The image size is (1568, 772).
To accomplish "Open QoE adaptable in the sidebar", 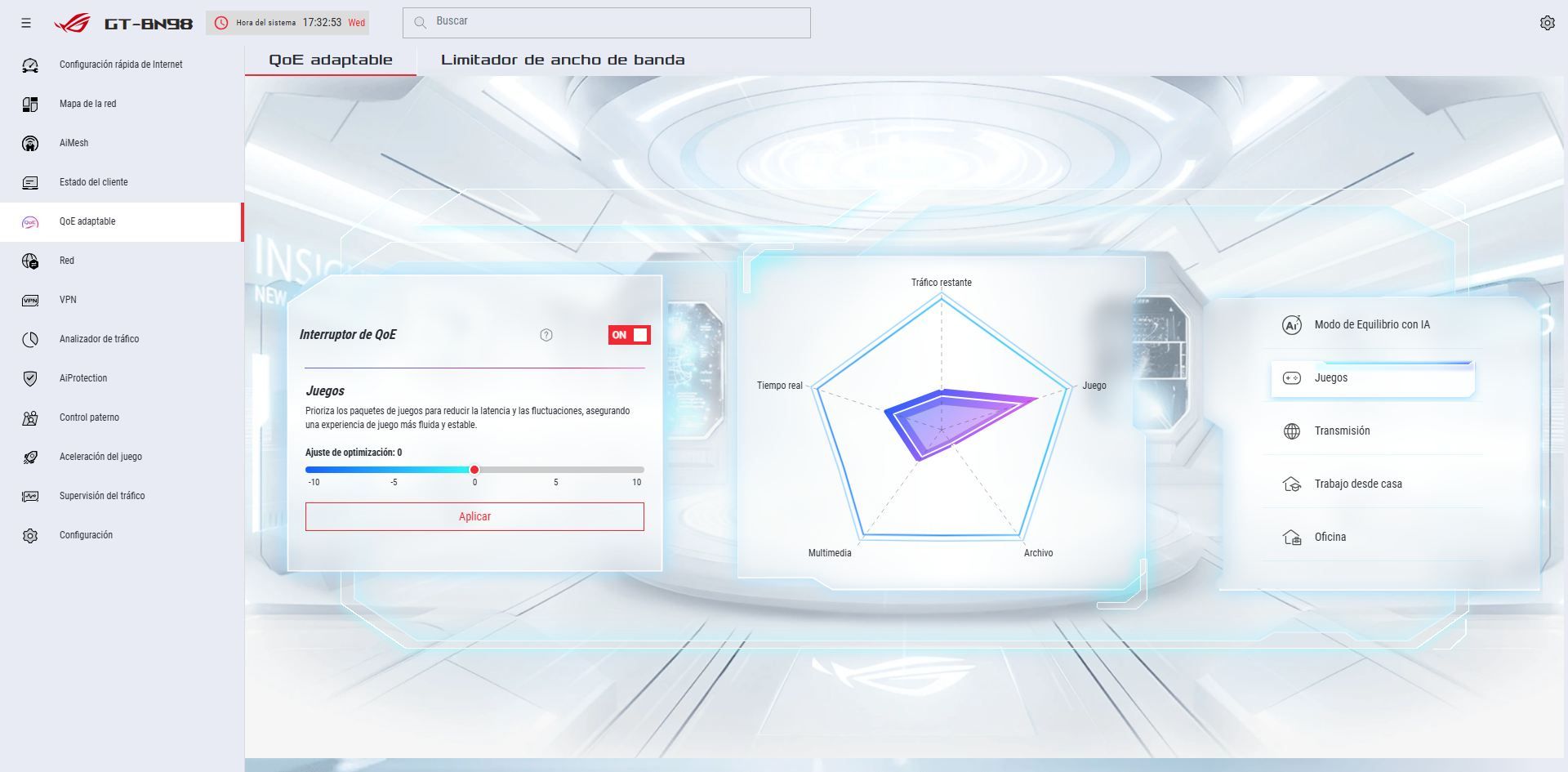I will 122,221.
